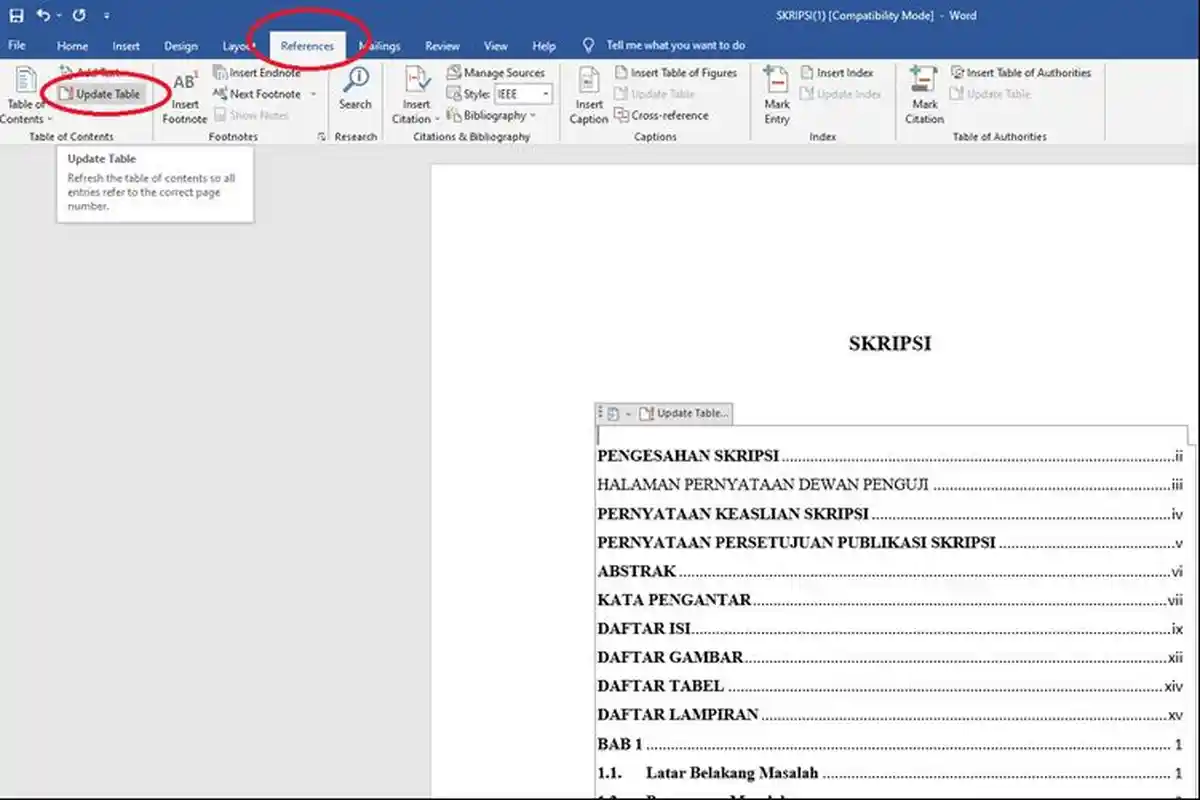Click the Insert Index icon
Viewport: 1200px width, 800px height.
pyautogui.click(x=842, y=72)
